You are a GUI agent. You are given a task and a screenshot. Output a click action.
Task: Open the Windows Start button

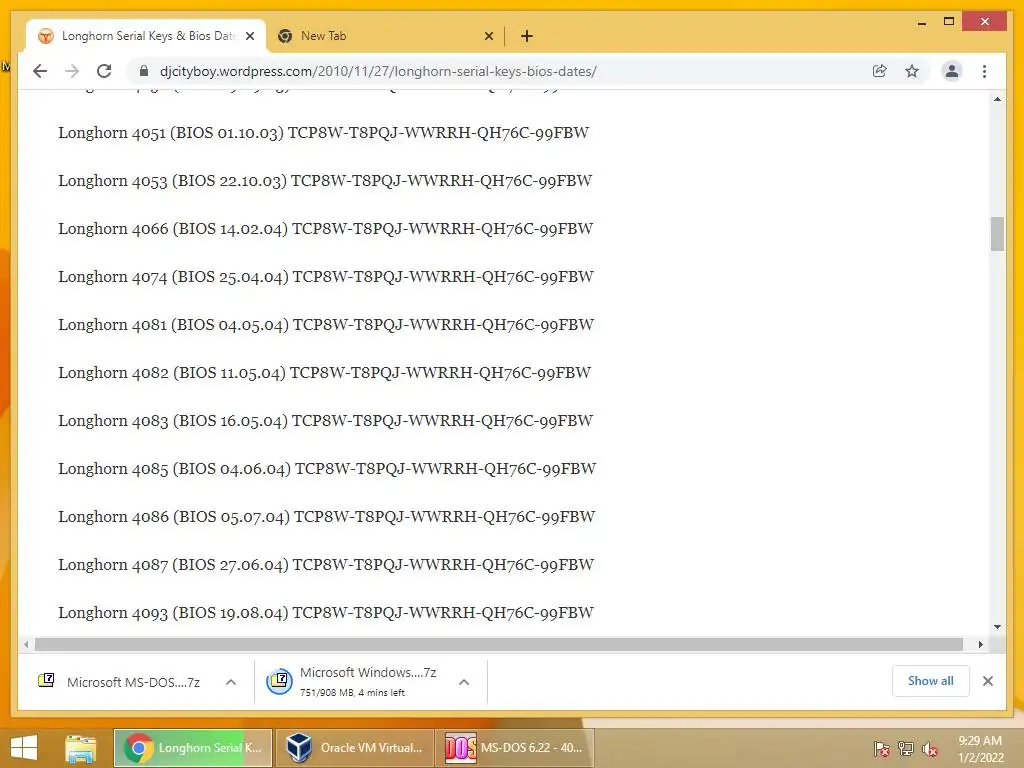(24, 748)
